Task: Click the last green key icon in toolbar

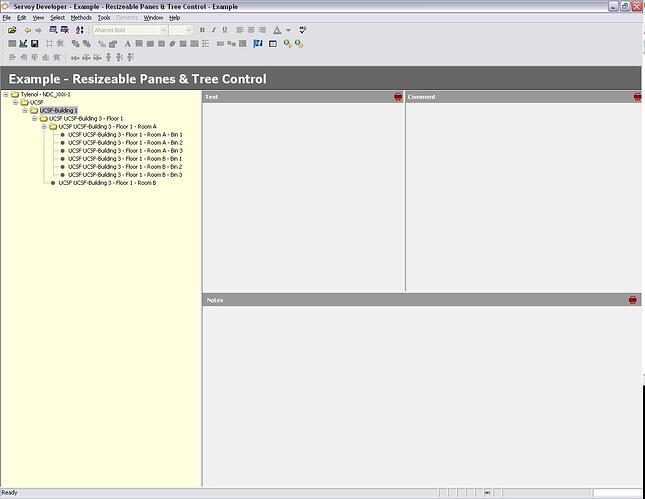Action: point(299,44)
